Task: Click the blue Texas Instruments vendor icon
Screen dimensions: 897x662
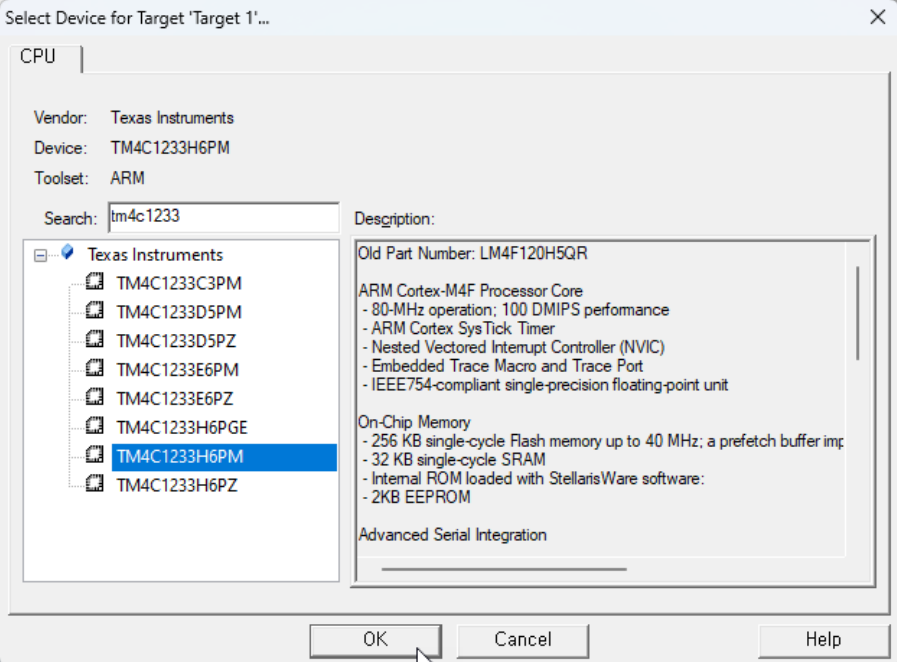Action: pyautogui.click(x=68, y=252)
